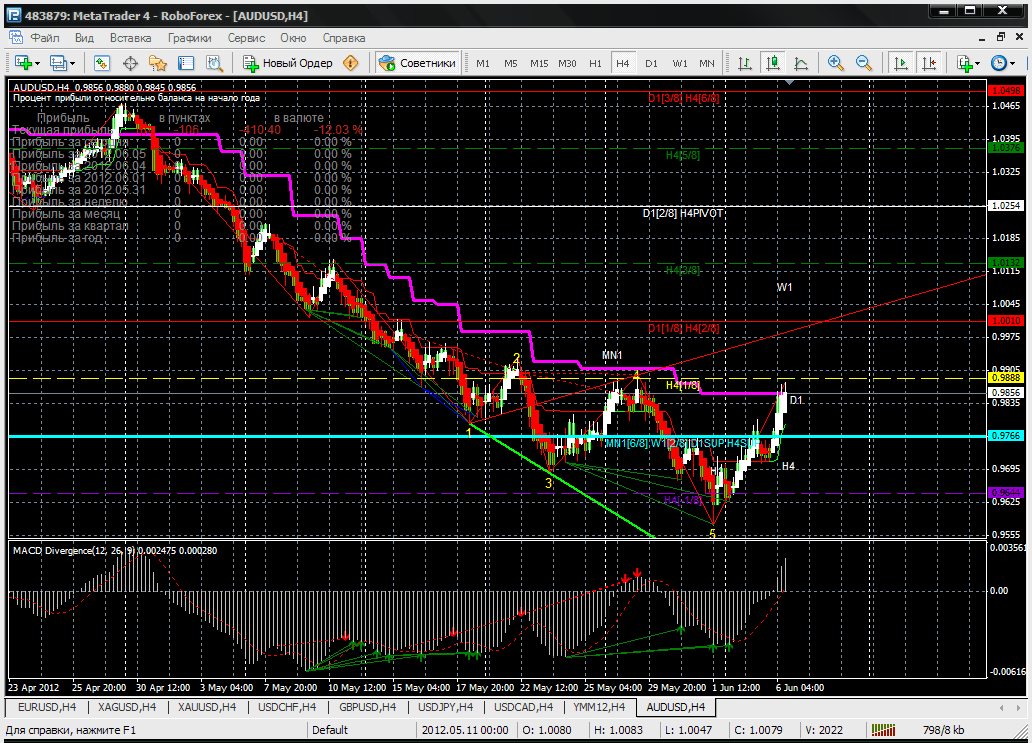Click status bar date 2012.05.11 00:00
The height and width of the screenshot is (743, 1032).
(465, 730)
